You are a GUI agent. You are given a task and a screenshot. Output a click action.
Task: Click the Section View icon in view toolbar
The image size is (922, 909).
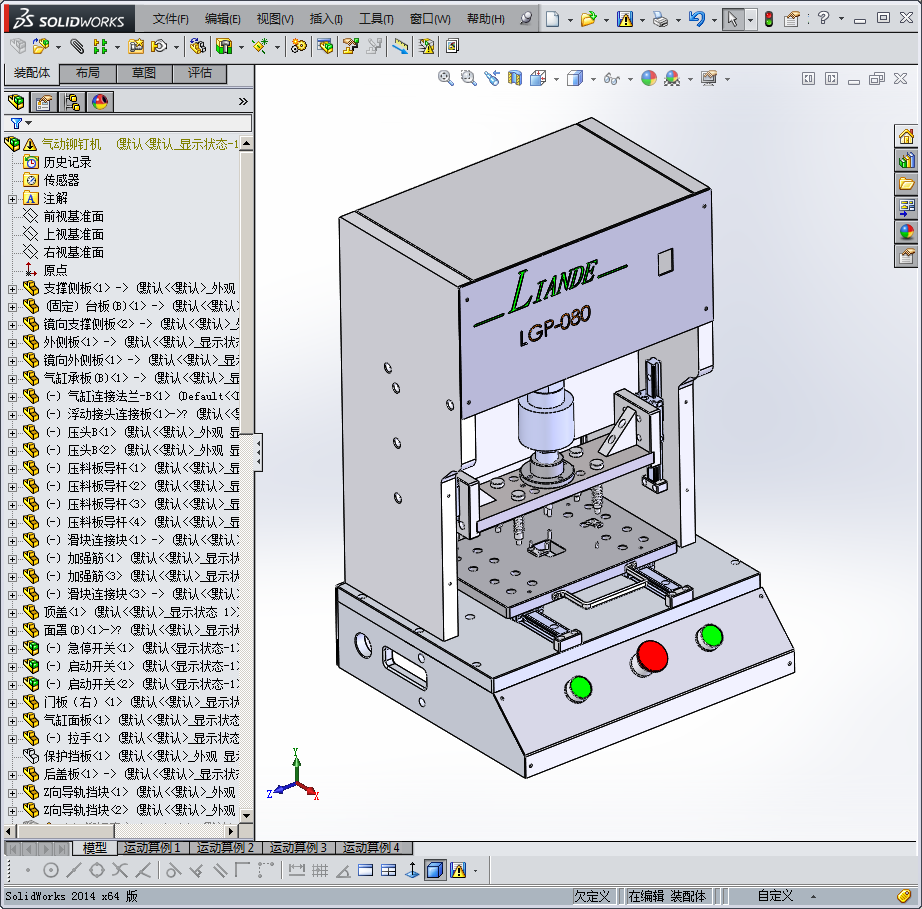tap(515, 78)
